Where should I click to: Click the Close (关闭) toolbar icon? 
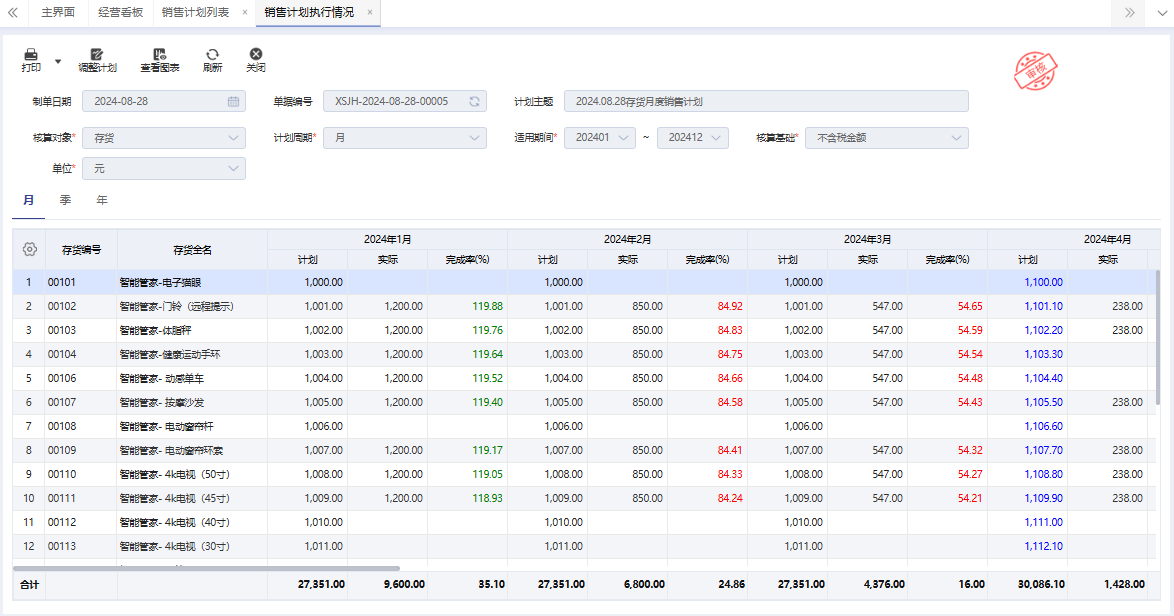pyautogui.click(x=256, y=55)
